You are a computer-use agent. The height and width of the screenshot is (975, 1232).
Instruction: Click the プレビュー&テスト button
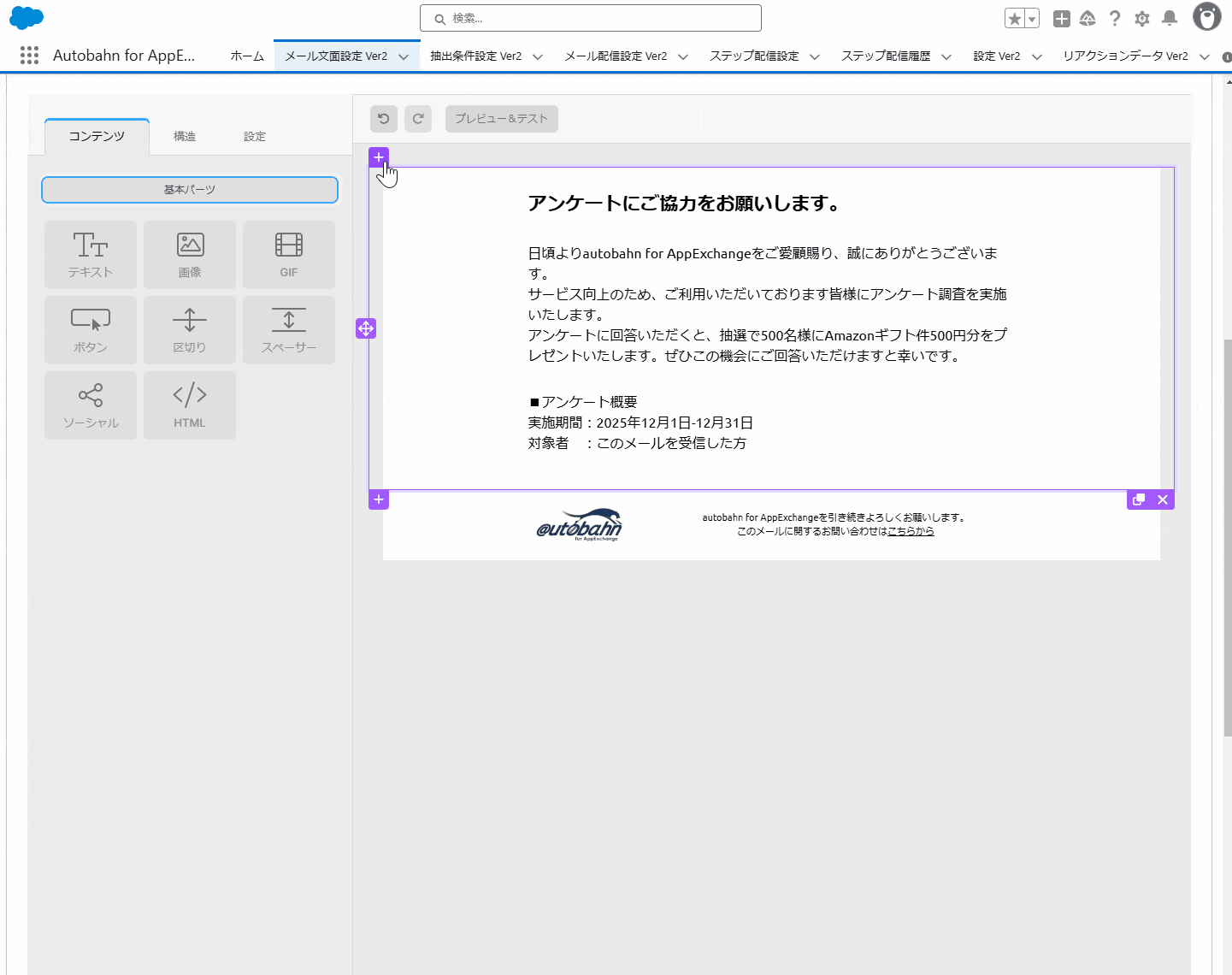(x=501, y=119)
